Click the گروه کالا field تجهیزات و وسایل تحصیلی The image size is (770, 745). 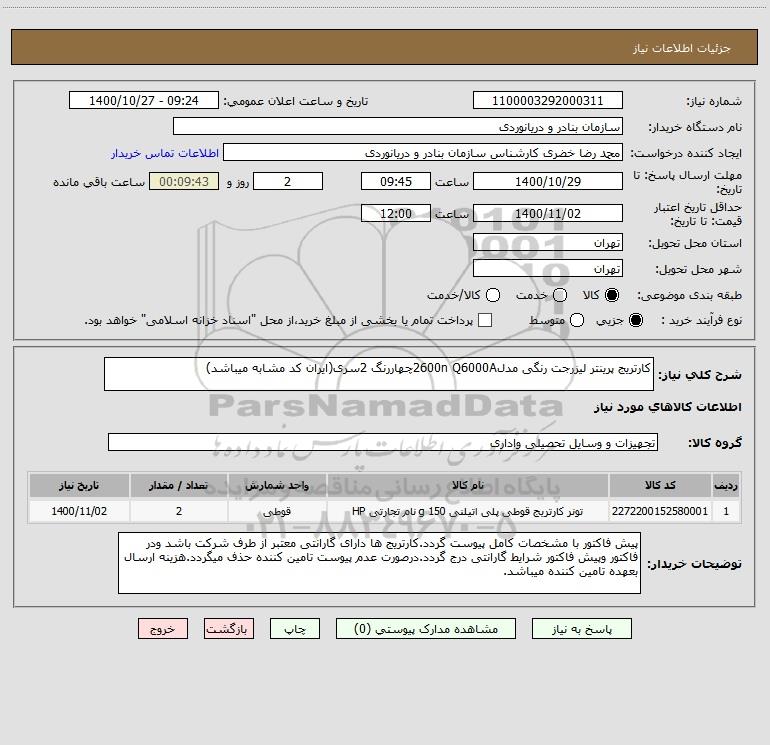tap(383, 442)
